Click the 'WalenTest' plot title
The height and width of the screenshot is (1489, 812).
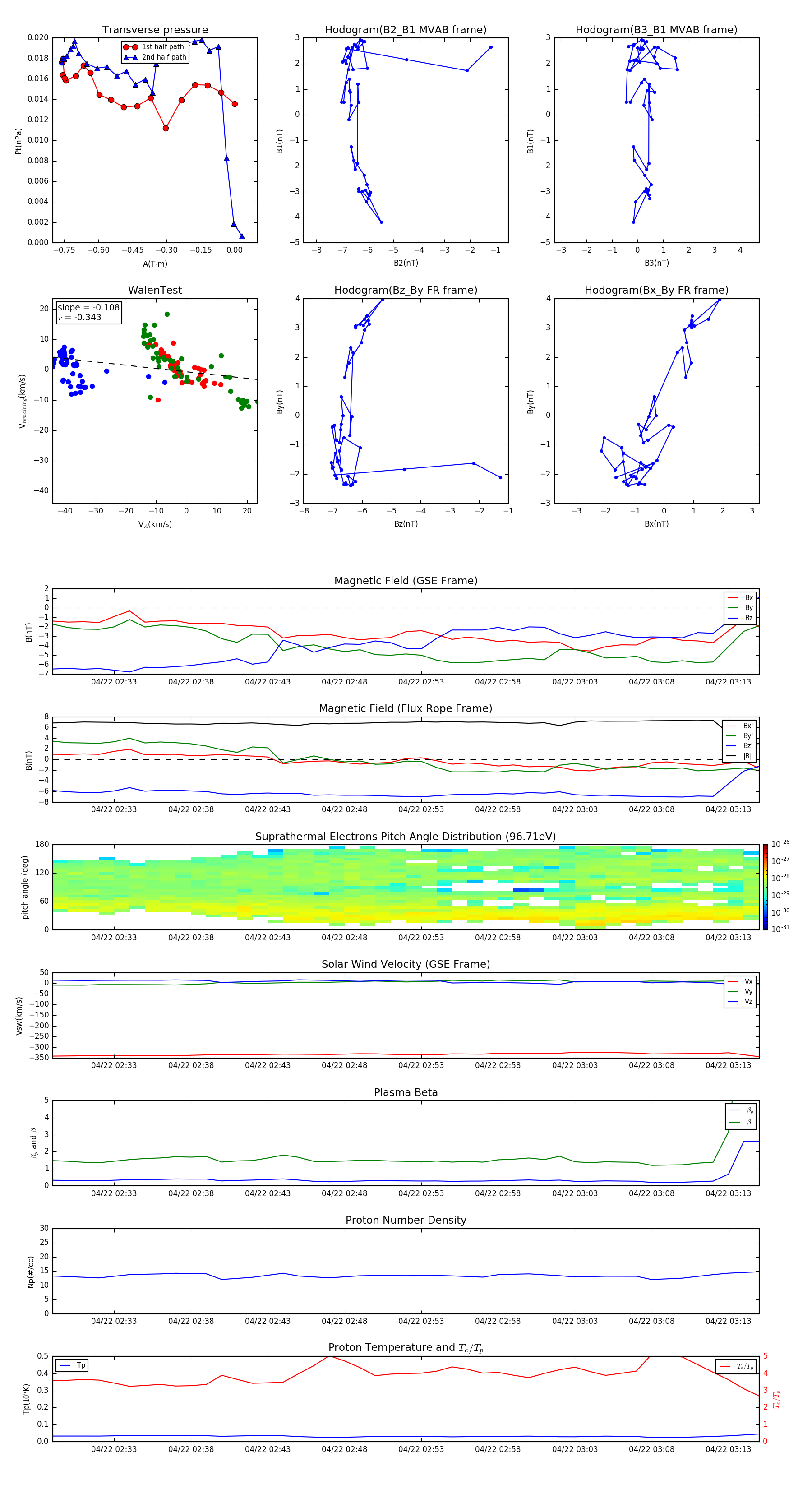[155, 290]
